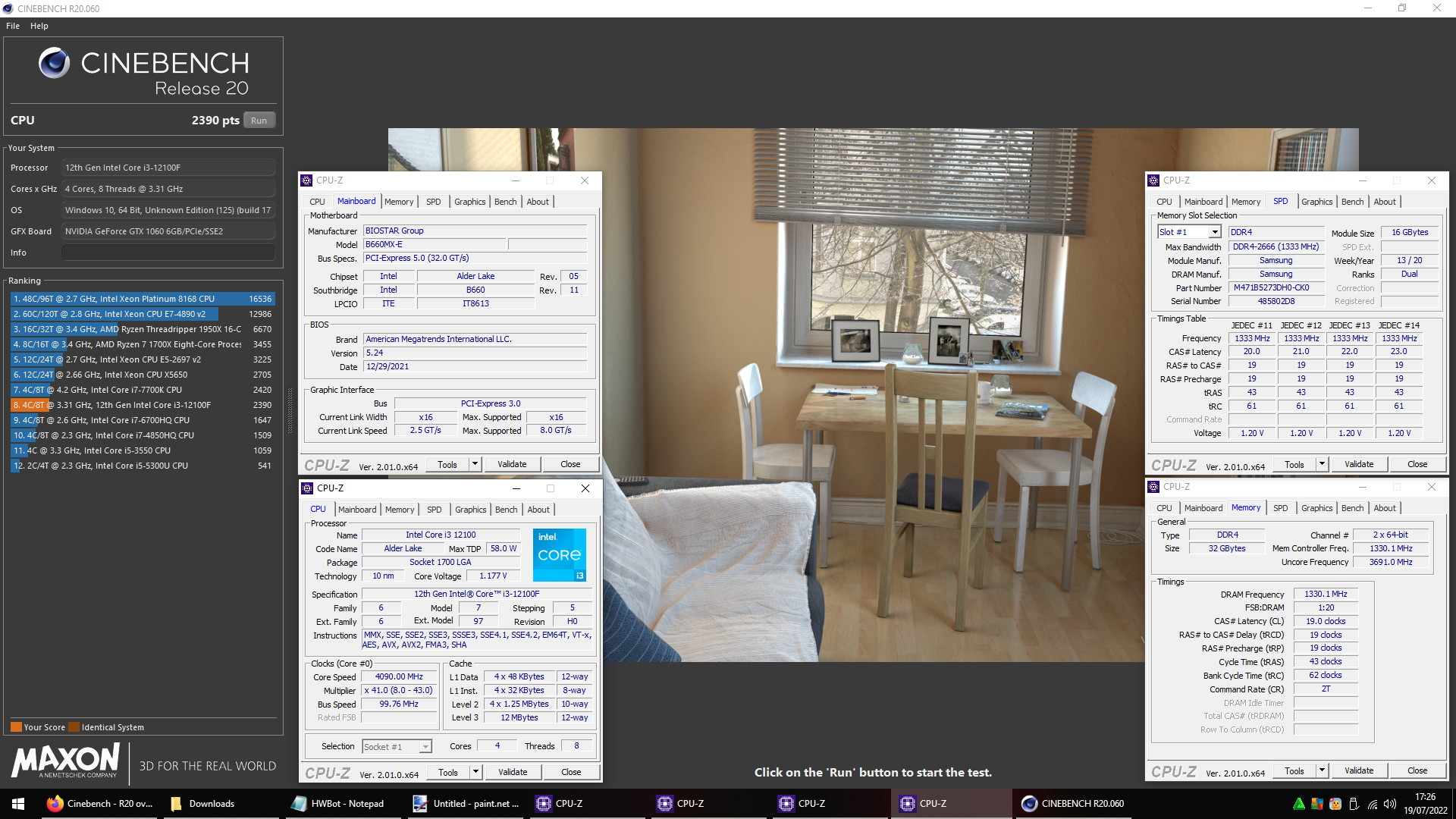Switch to HWBot Notepad taskbar item
Screen dimensions: 1456x819
[x=338, y=804]
